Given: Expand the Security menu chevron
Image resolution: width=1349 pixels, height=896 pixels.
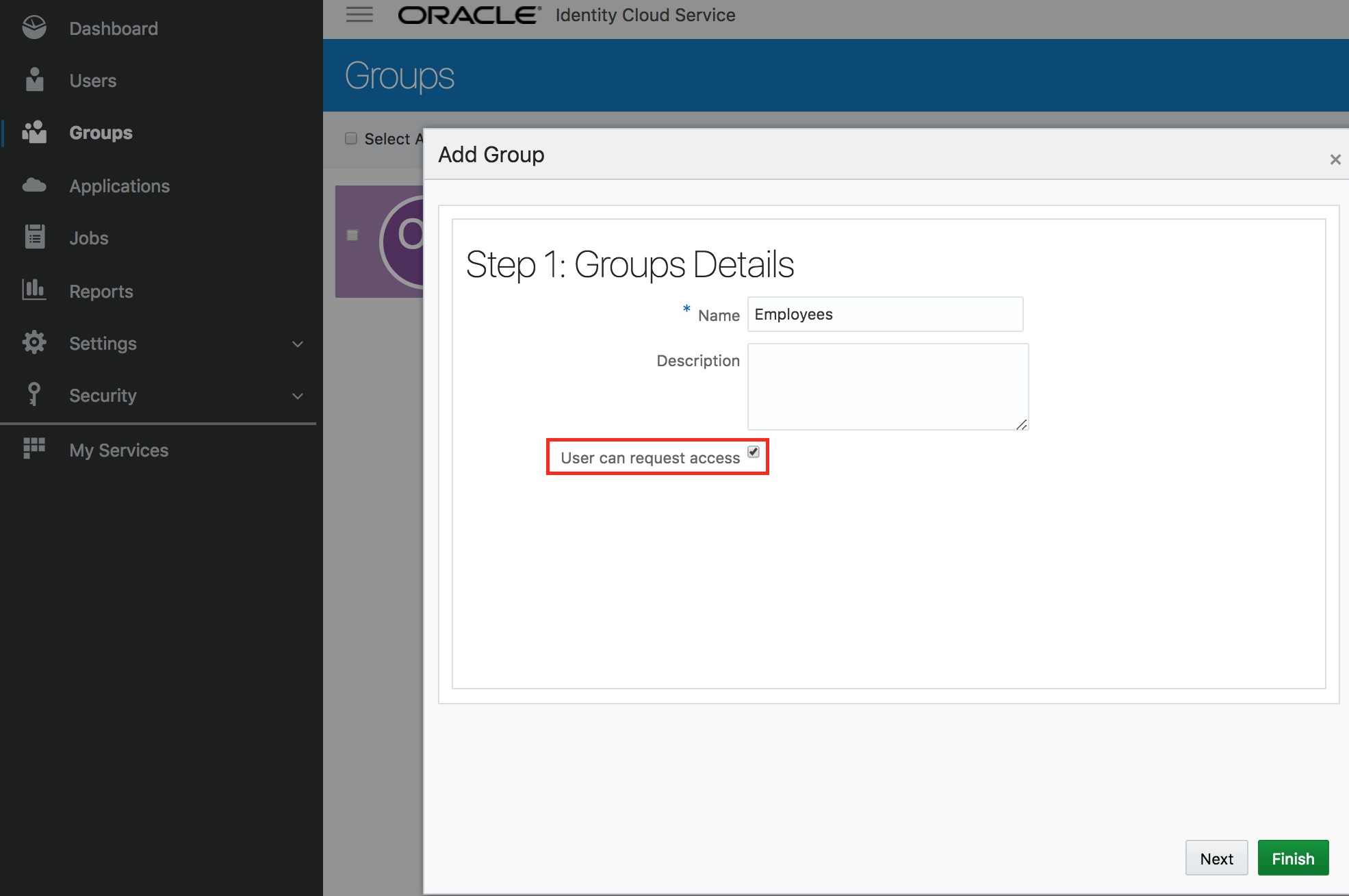Looking at the screenshot, I should (x=298, y=396).
